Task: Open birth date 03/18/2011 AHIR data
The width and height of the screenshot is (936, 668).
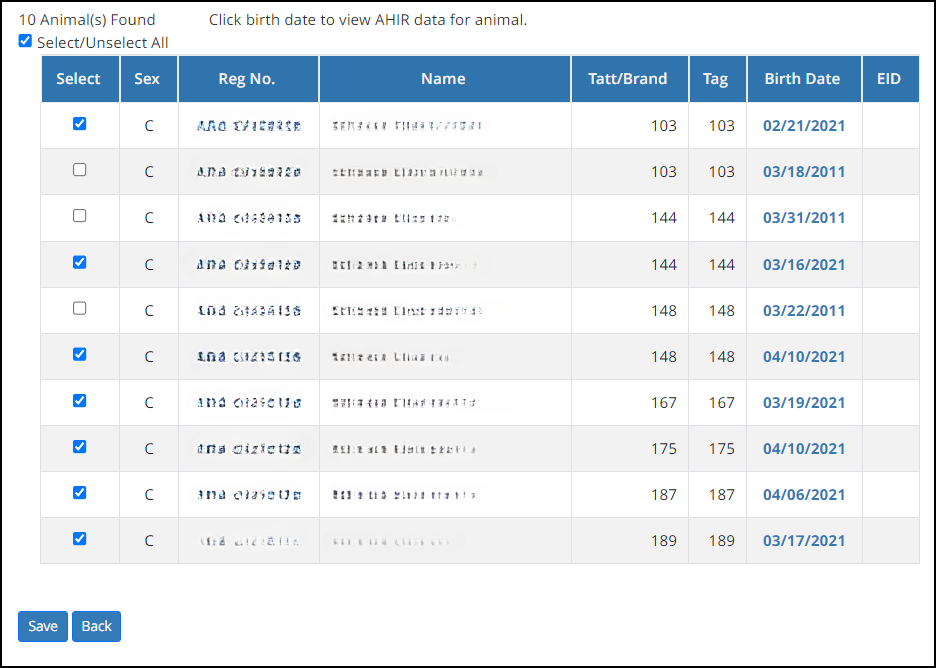Action: tap(804, 172)
